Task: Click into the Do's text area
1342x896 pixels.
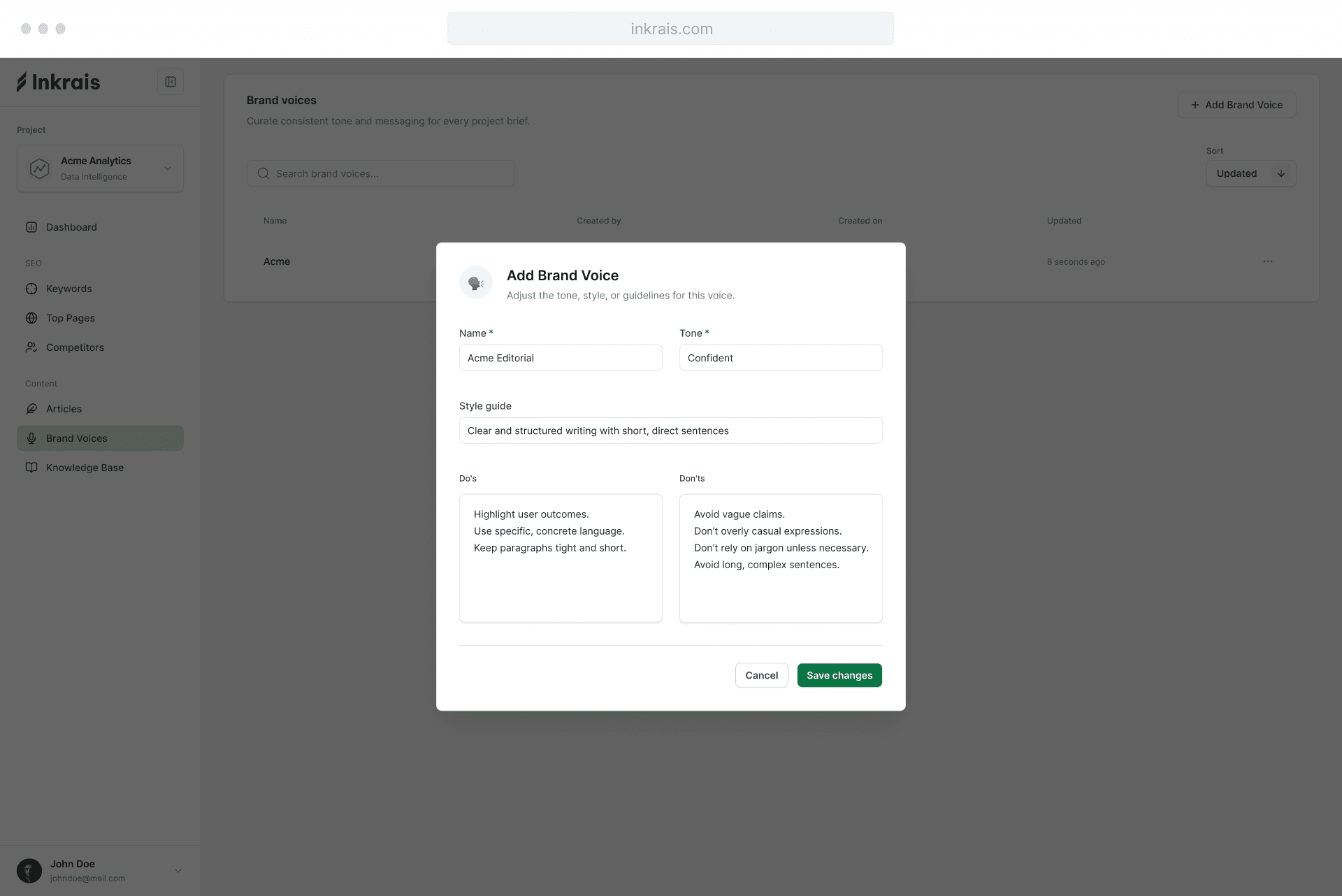Action: (x=561, y=558)
